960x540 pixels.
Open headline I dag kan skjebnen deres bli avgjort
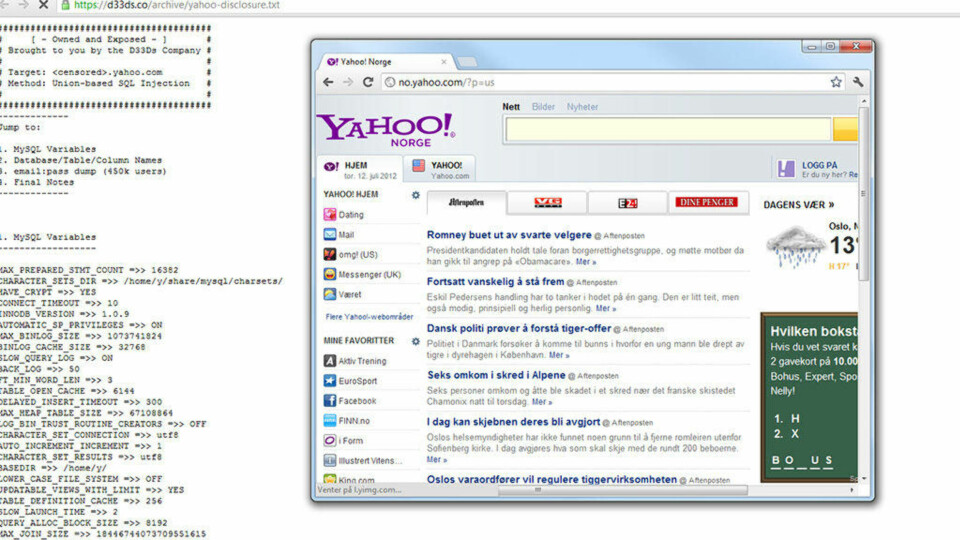coord(513,422)
